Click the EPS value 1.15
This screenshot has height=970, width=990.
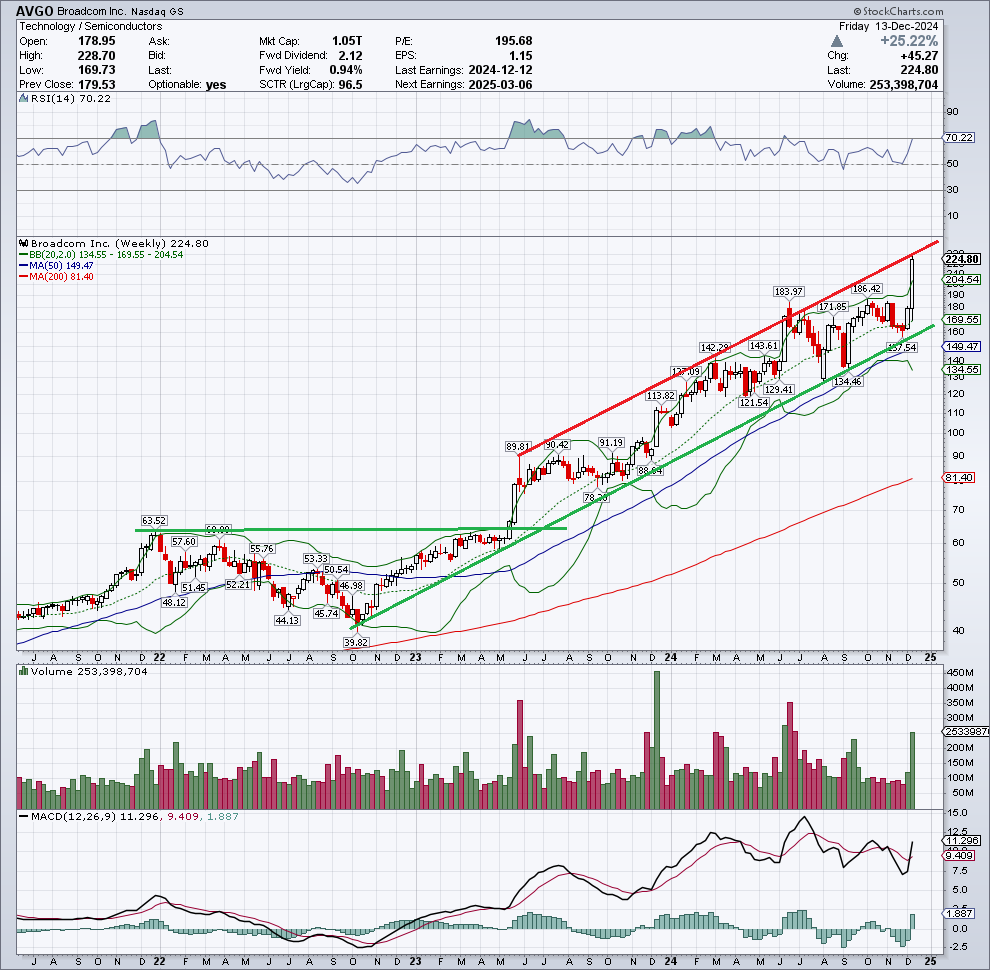(x=521, y=56)
